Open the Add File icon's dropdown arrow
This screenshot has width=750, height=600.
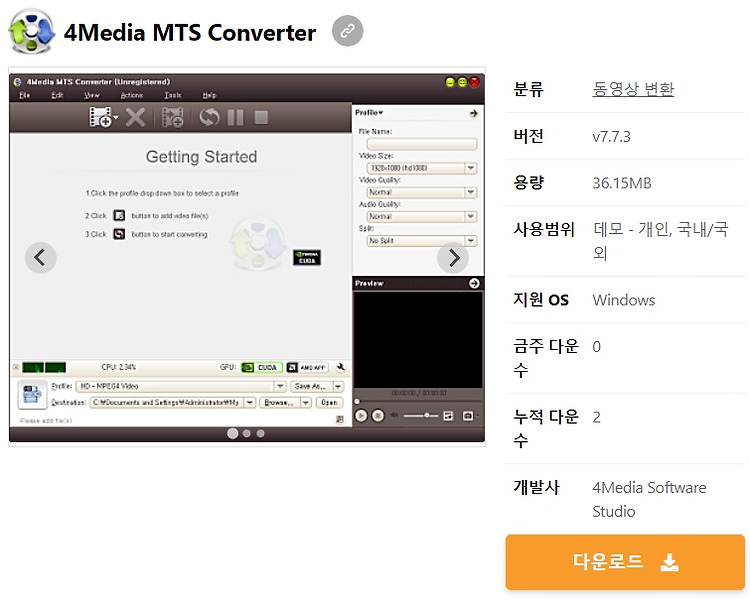click(116, 117)
